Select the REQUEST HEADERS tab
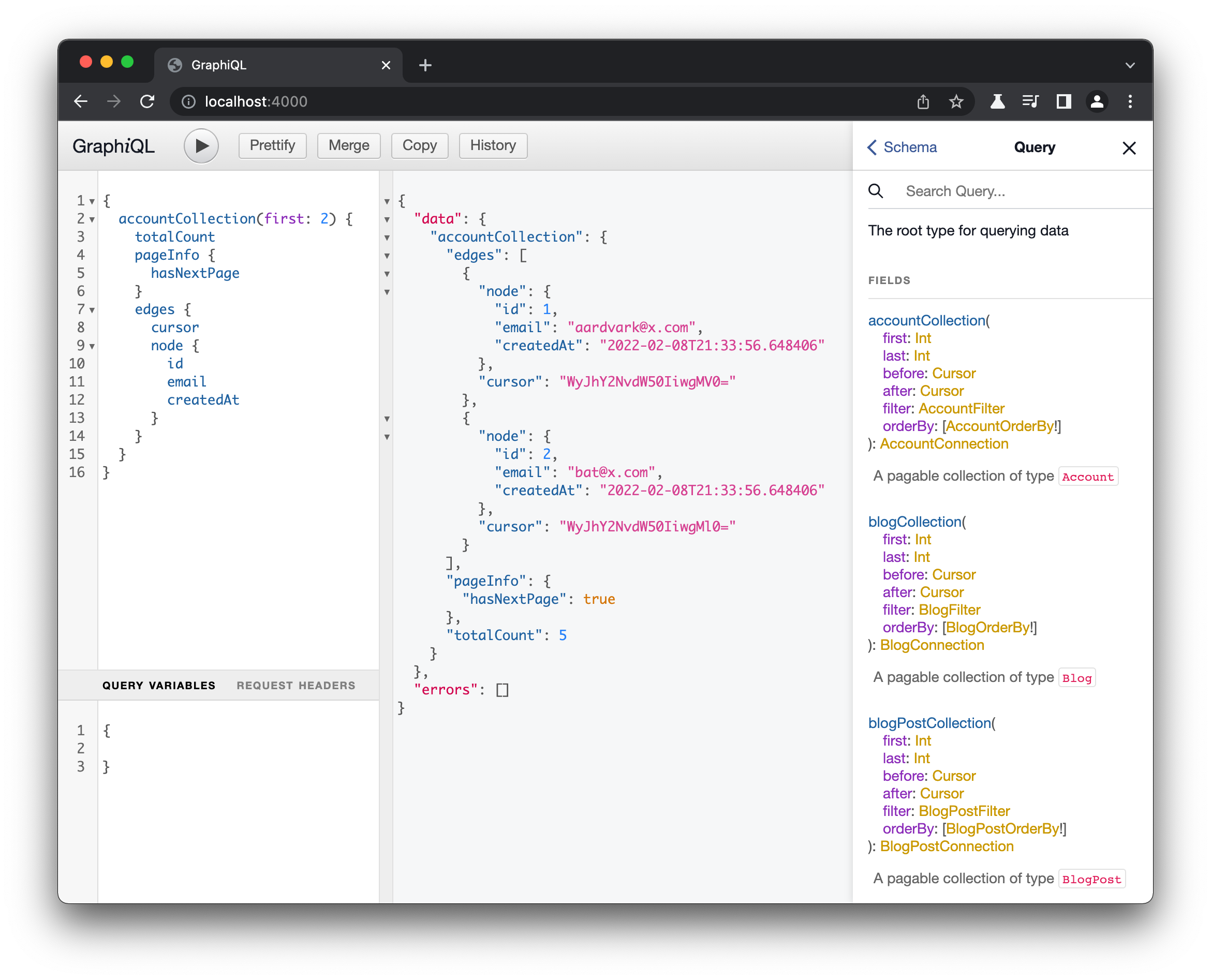Screen dimensions: 1211x980 296,686
